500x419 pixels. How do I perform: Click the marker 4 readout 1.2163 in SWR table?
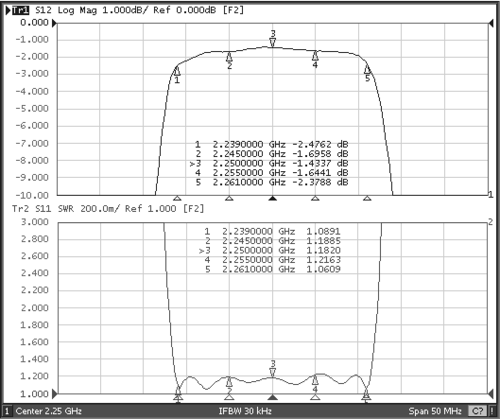click(323, 260)
